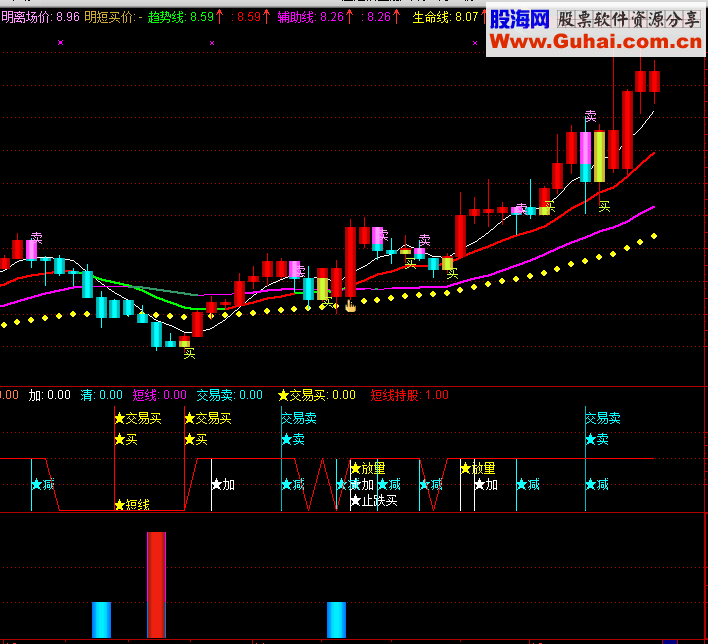The width and height of the screenshot is (708, 644).
Task: Click the ★卖 marker under the latest 交易卖
Action: 597,439
